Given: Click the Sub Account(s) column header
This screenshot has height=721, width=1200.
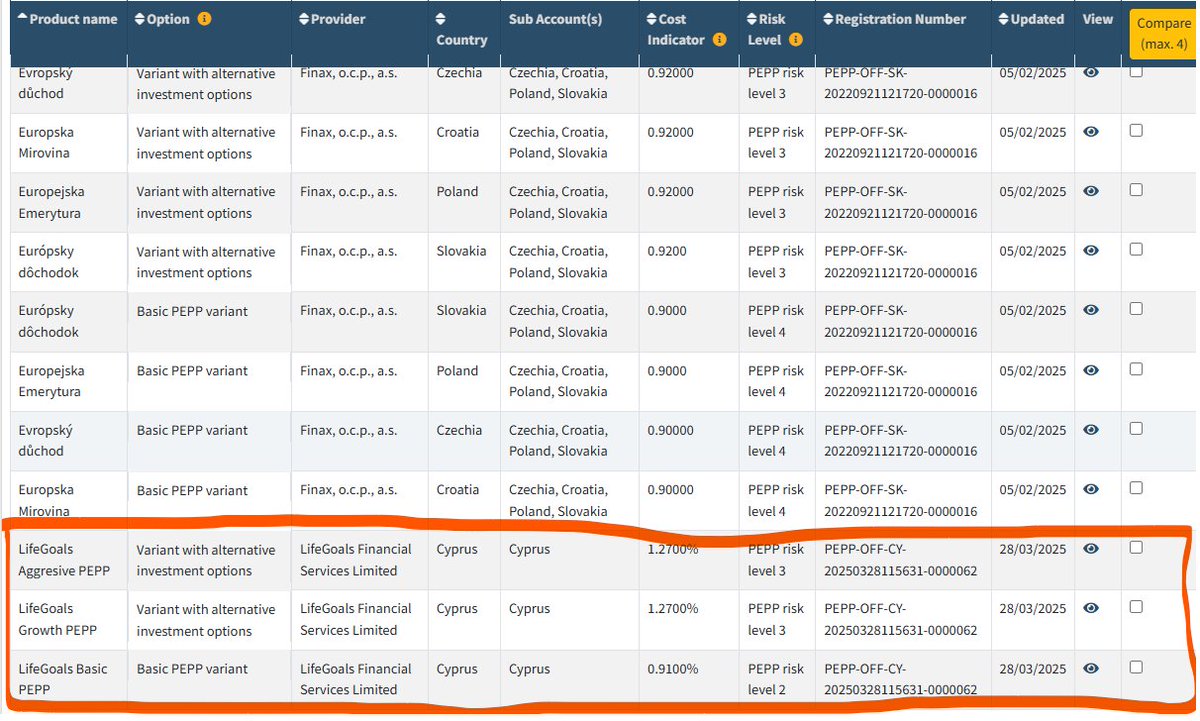Looking at the screenshot, I should pos(555,19).
